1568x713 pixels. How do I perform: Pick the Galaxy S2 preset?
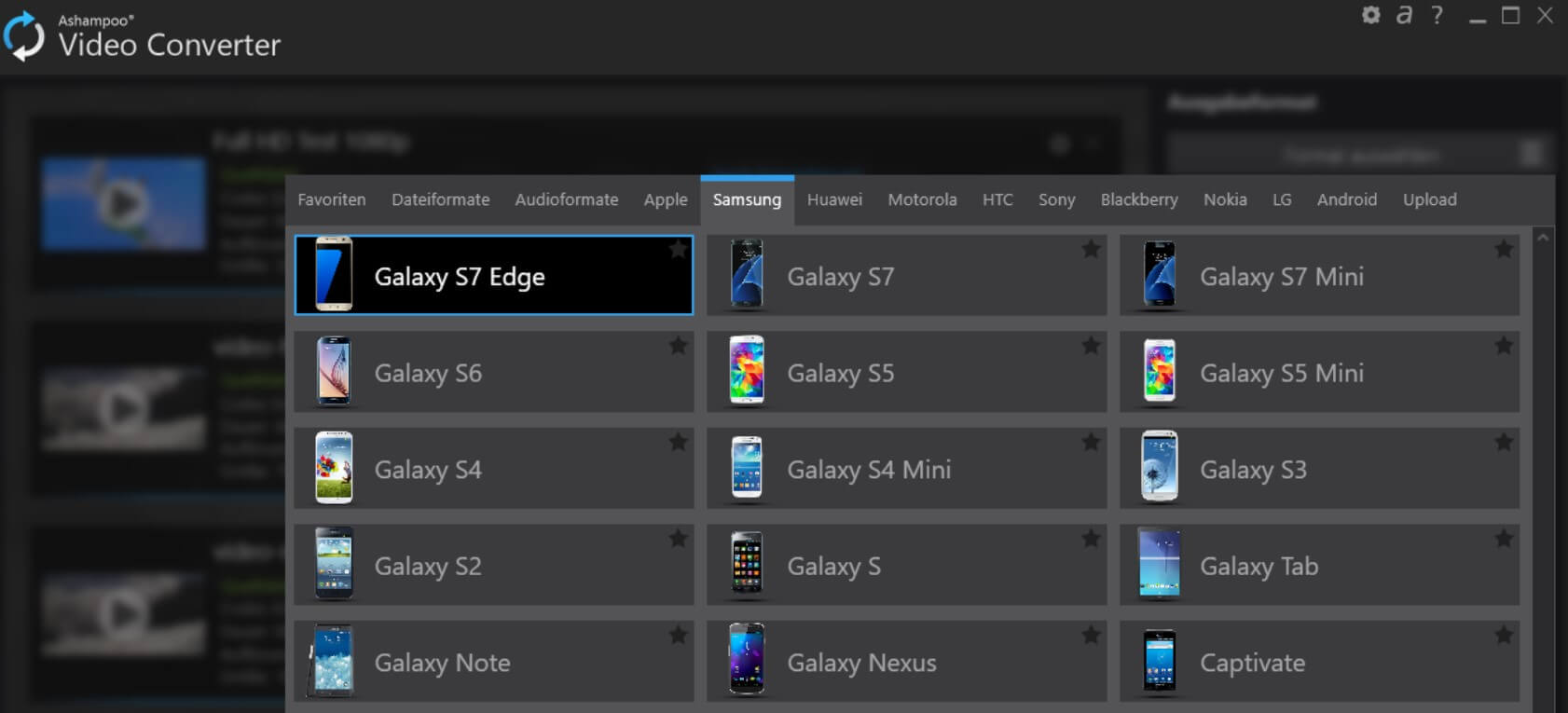[494, 565]
